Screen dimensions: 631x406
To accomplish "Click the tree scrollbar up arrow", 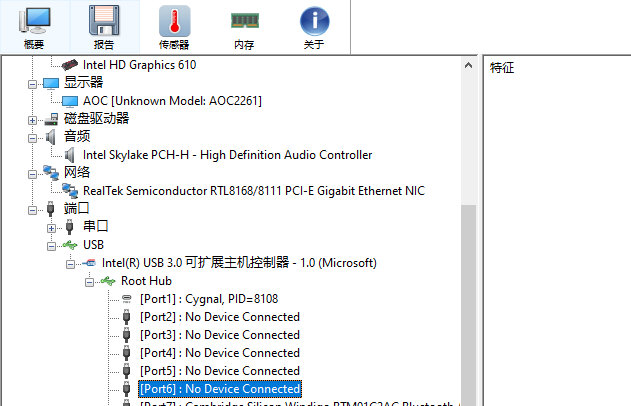I will [x=468, y=65].
